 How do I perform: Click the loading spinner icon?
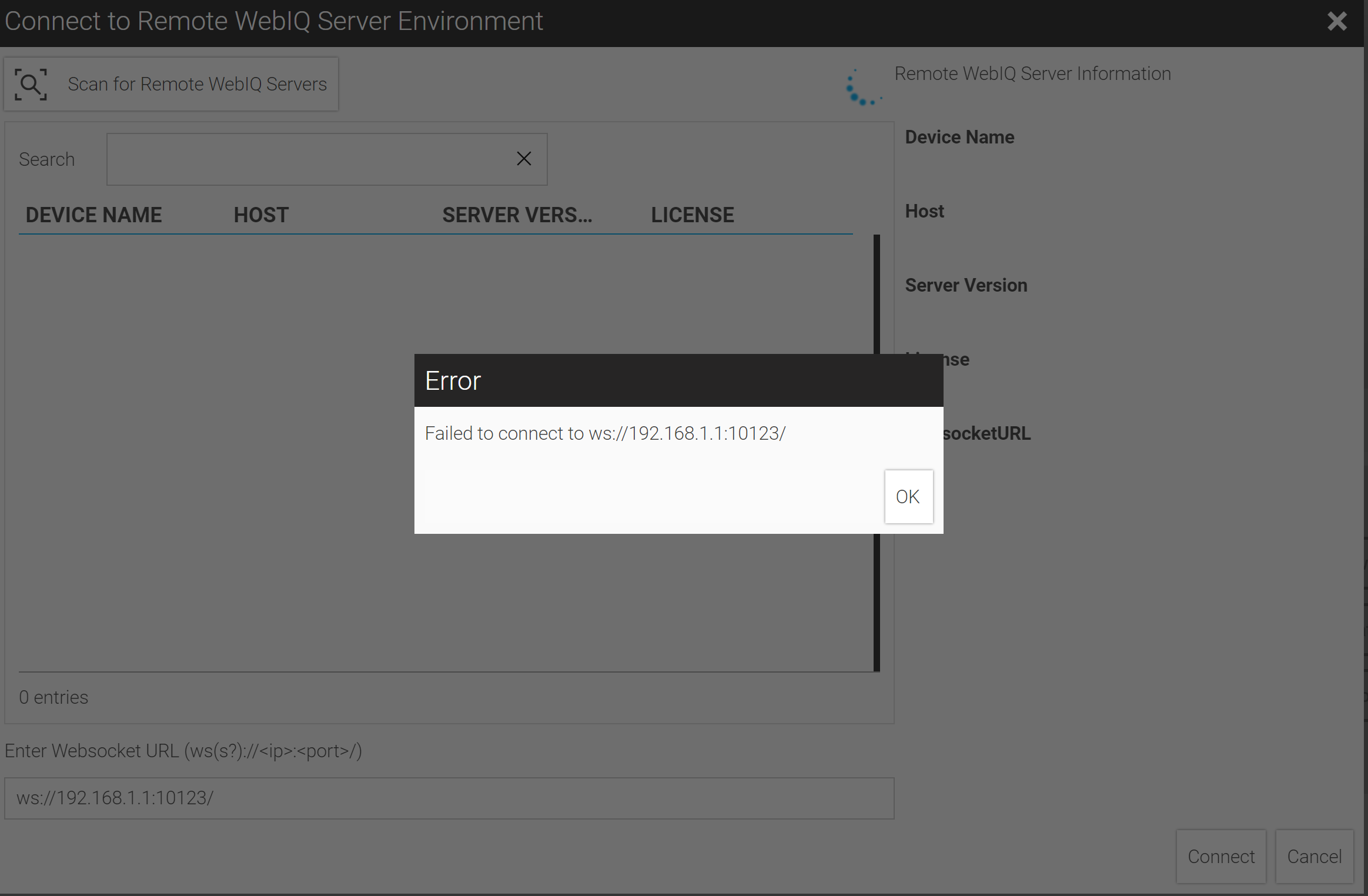864,88
